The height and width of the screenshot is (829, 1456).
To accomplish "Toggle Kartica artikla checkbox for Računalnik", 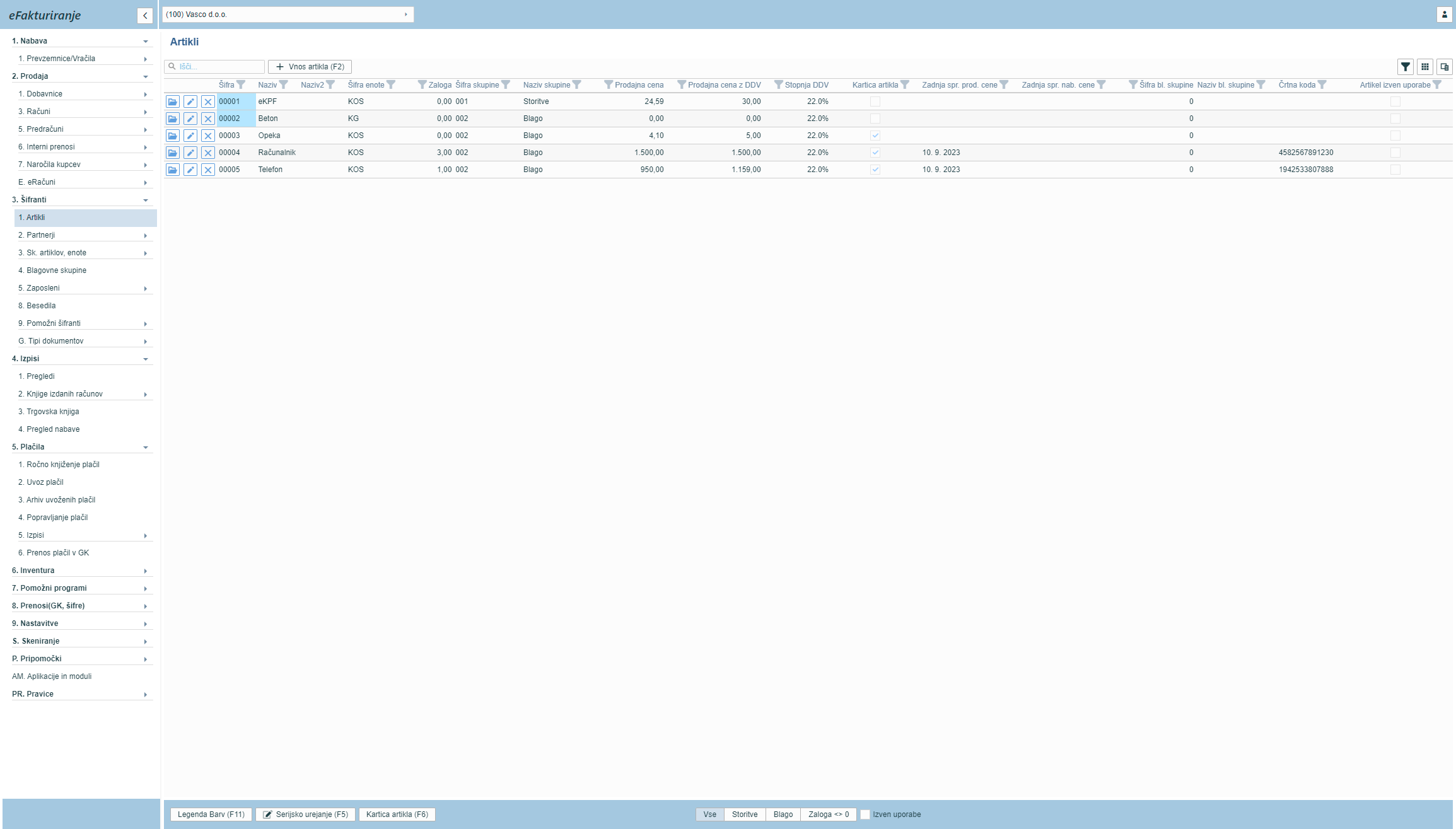I will pos(875,153).
